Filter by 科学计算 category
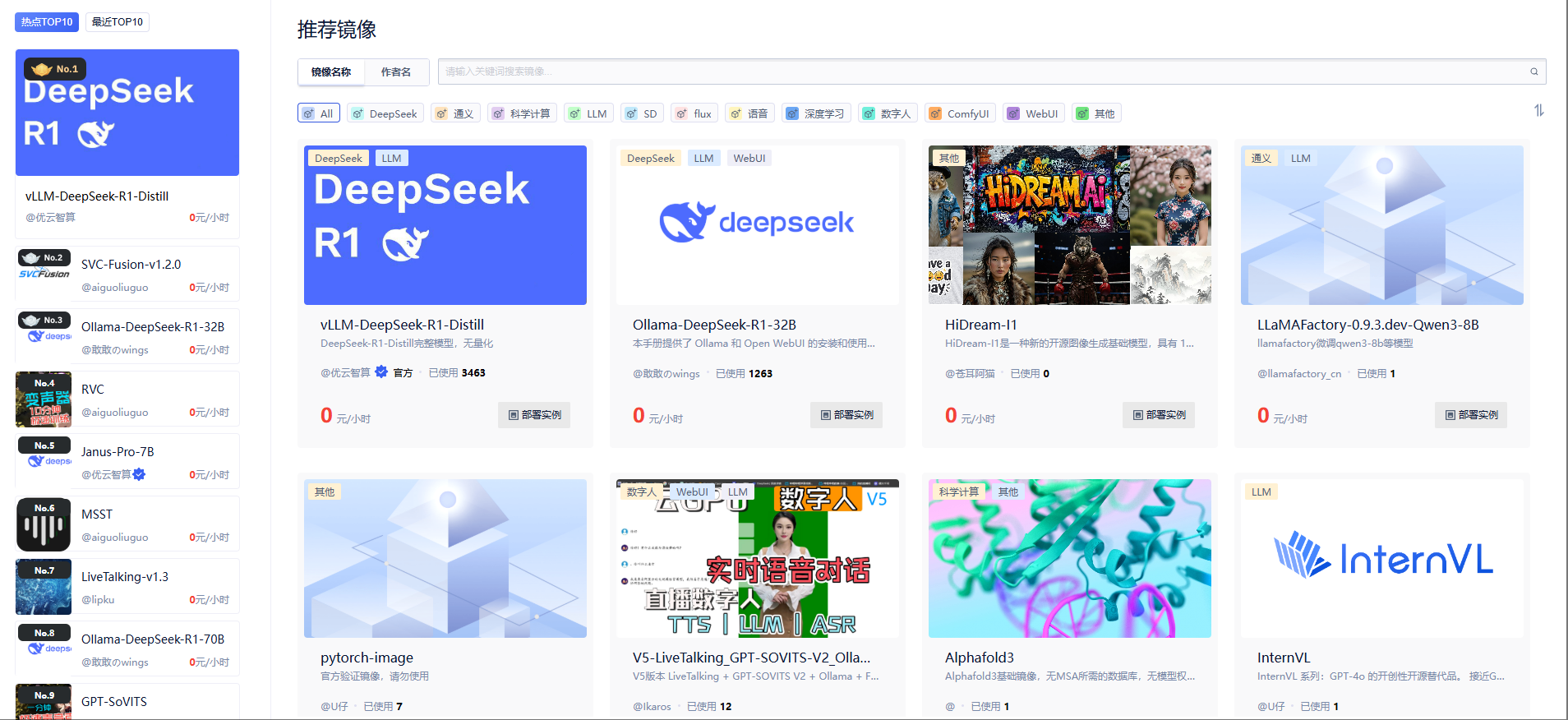The height and width of the screenshot is (720, 1568). point(522,113)
